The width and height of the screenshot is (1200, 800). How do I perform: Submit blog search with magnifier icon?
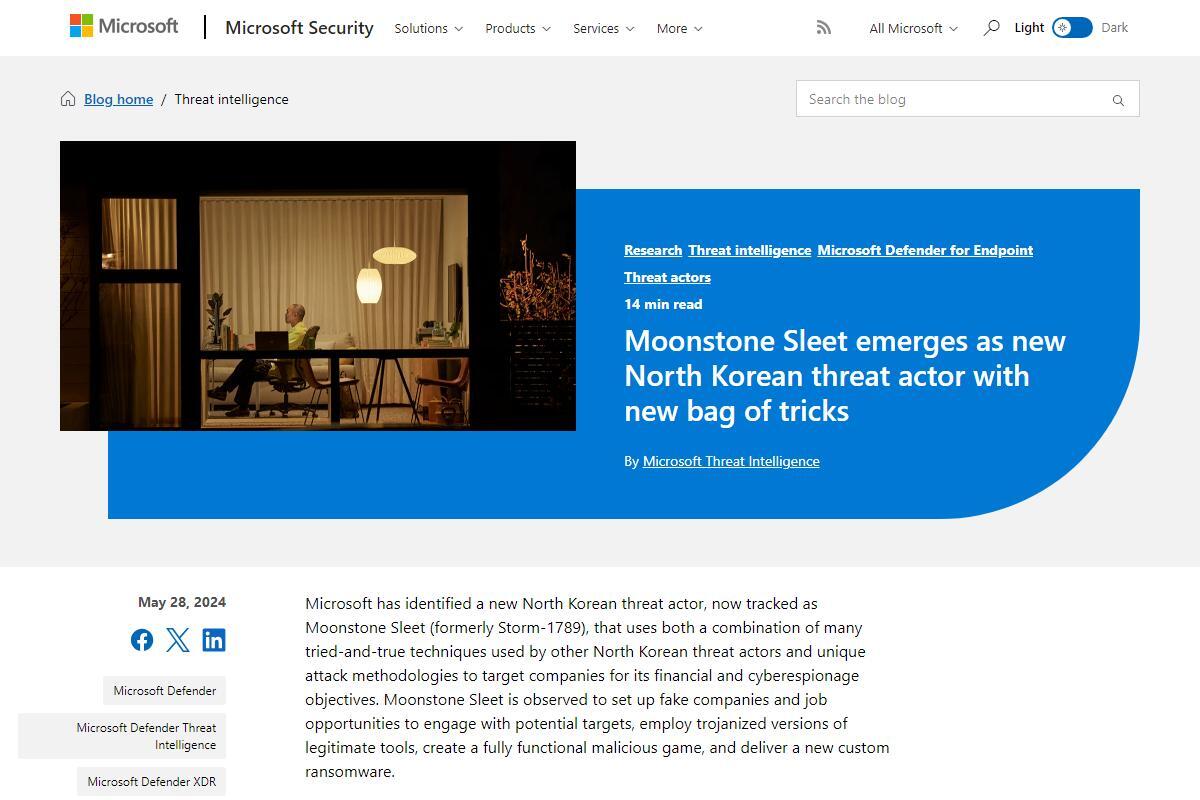[x=1118, y=100]
